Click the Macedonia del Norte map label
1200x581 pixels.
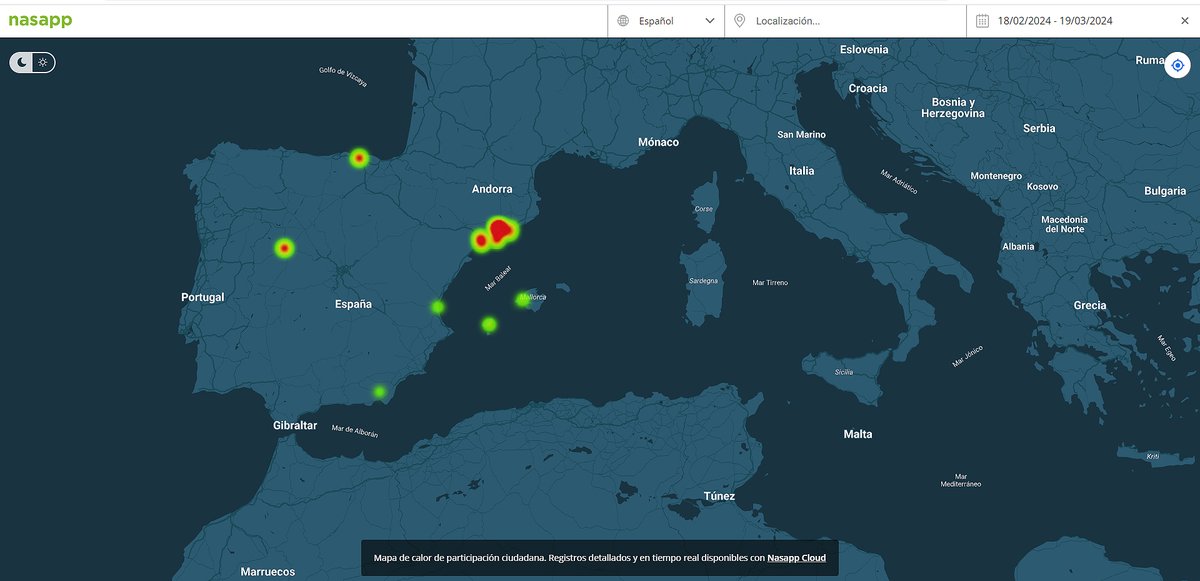(x=1065, y=224)
